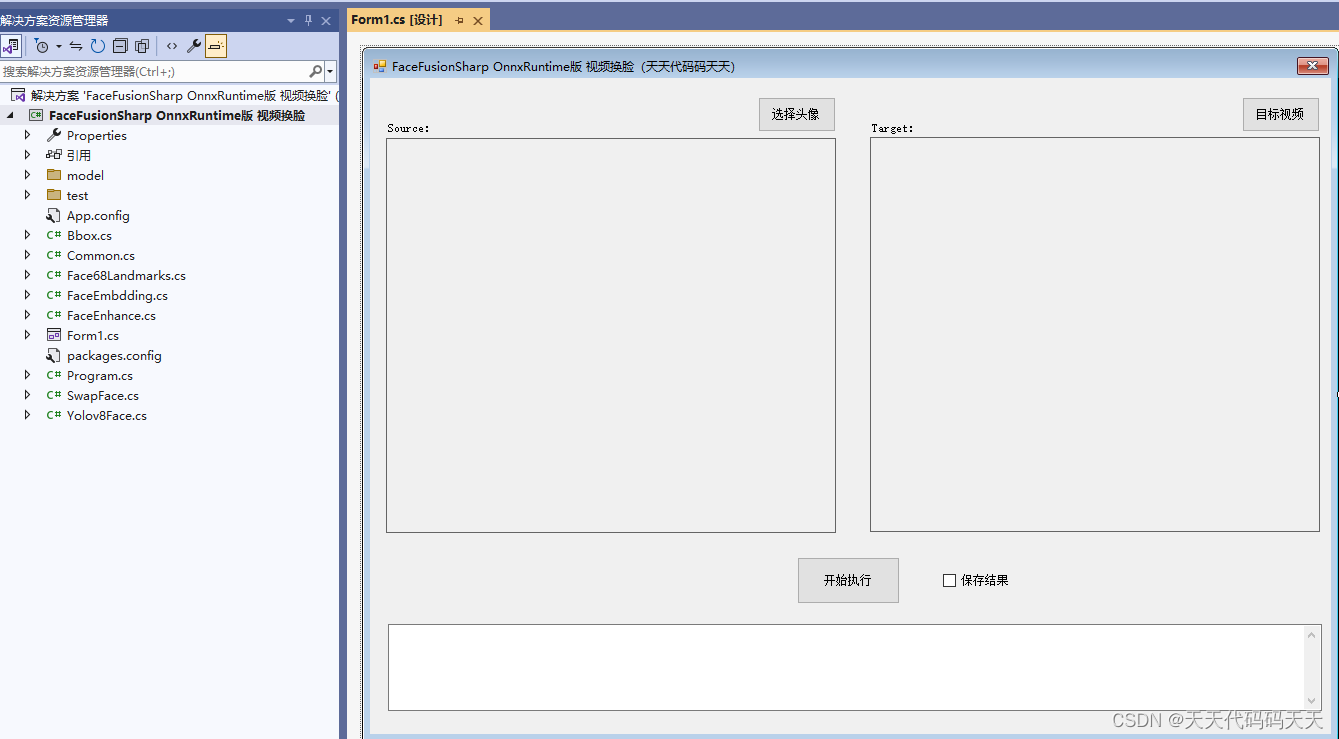Open Properties via the wrench toolbar icon
Screen dimensions: 1339x739
194,46
